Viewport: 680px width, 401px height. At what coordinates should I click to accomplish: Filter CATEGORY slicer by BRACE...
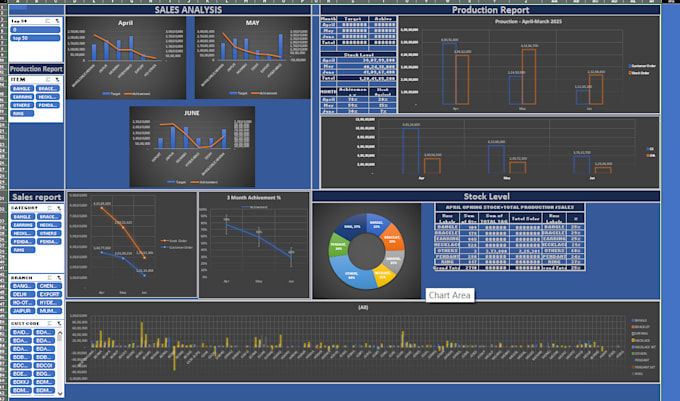49,217
